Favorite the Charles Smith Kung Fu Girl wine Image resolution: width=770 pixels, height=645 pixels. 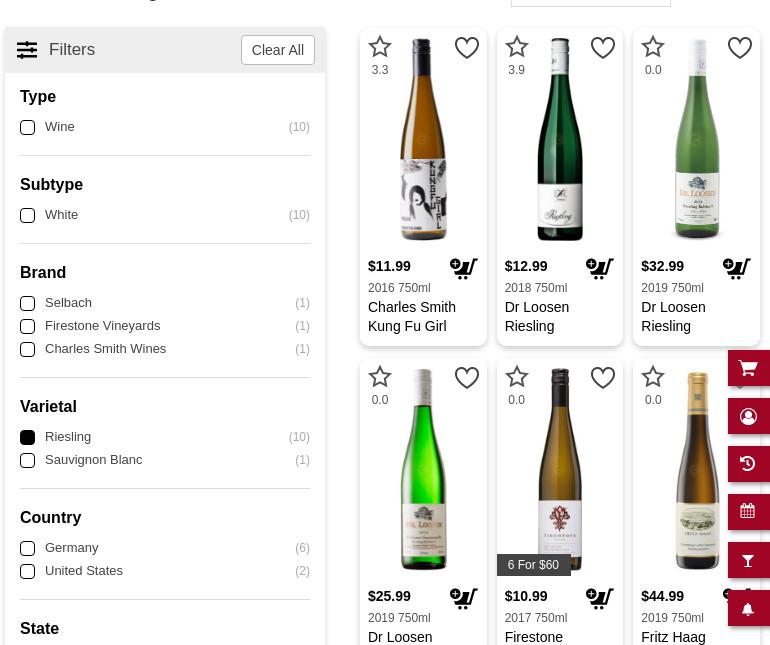click(466, 48)
